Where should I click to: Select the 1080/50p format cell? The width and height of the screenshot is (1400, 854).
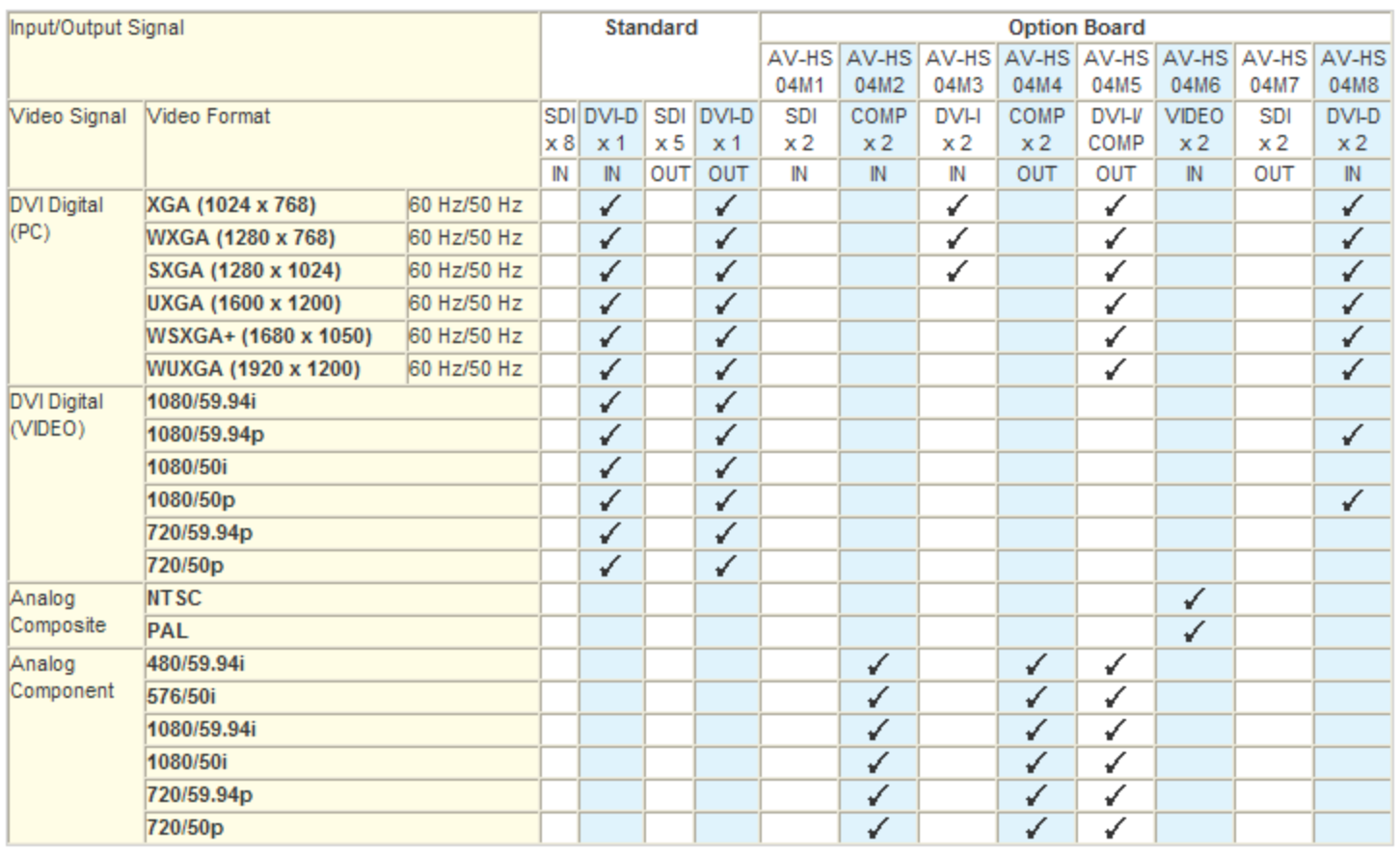click(x=342, y=500)
